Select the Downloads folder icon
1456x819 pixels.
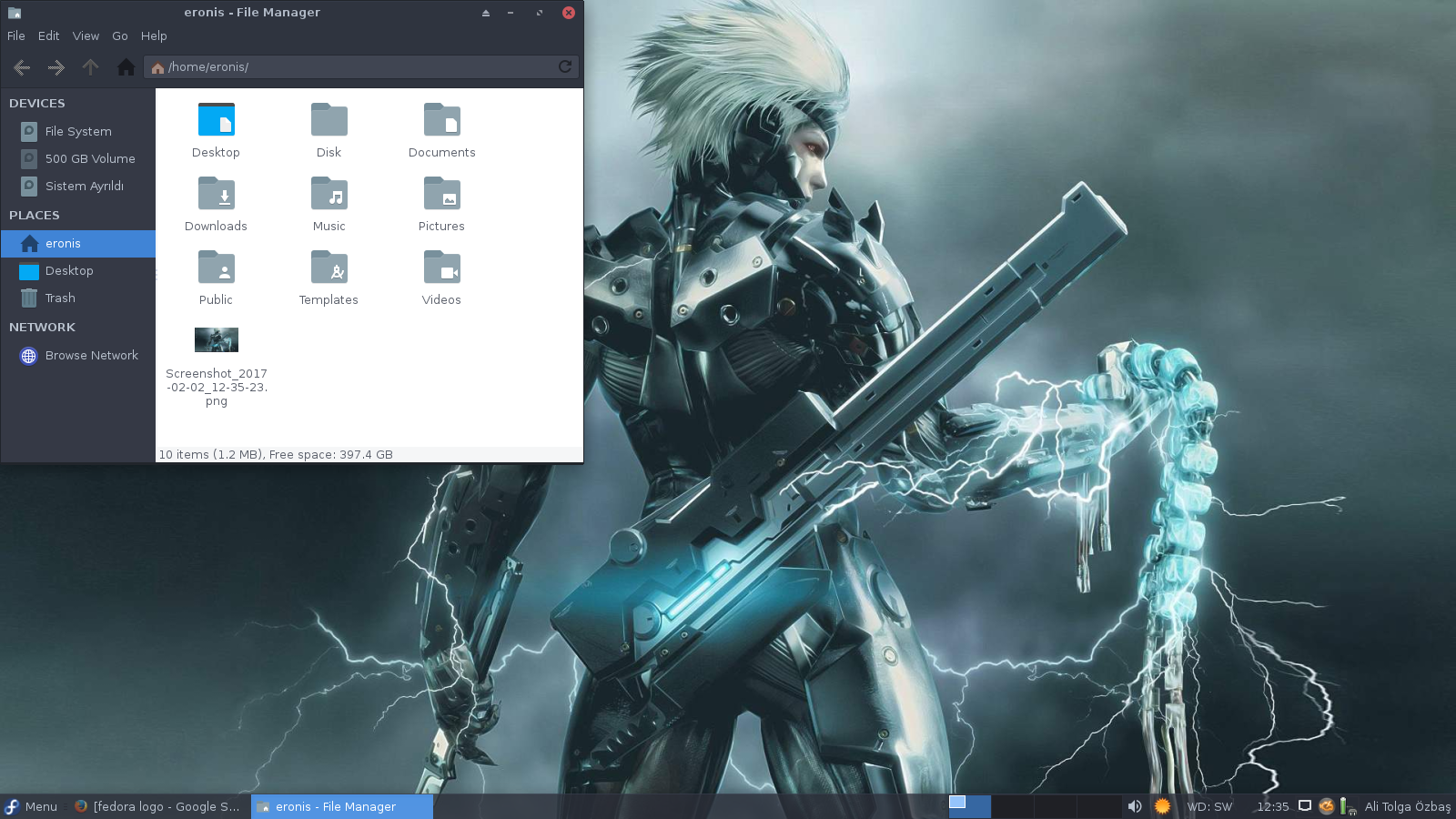click(x=217, y=194)
